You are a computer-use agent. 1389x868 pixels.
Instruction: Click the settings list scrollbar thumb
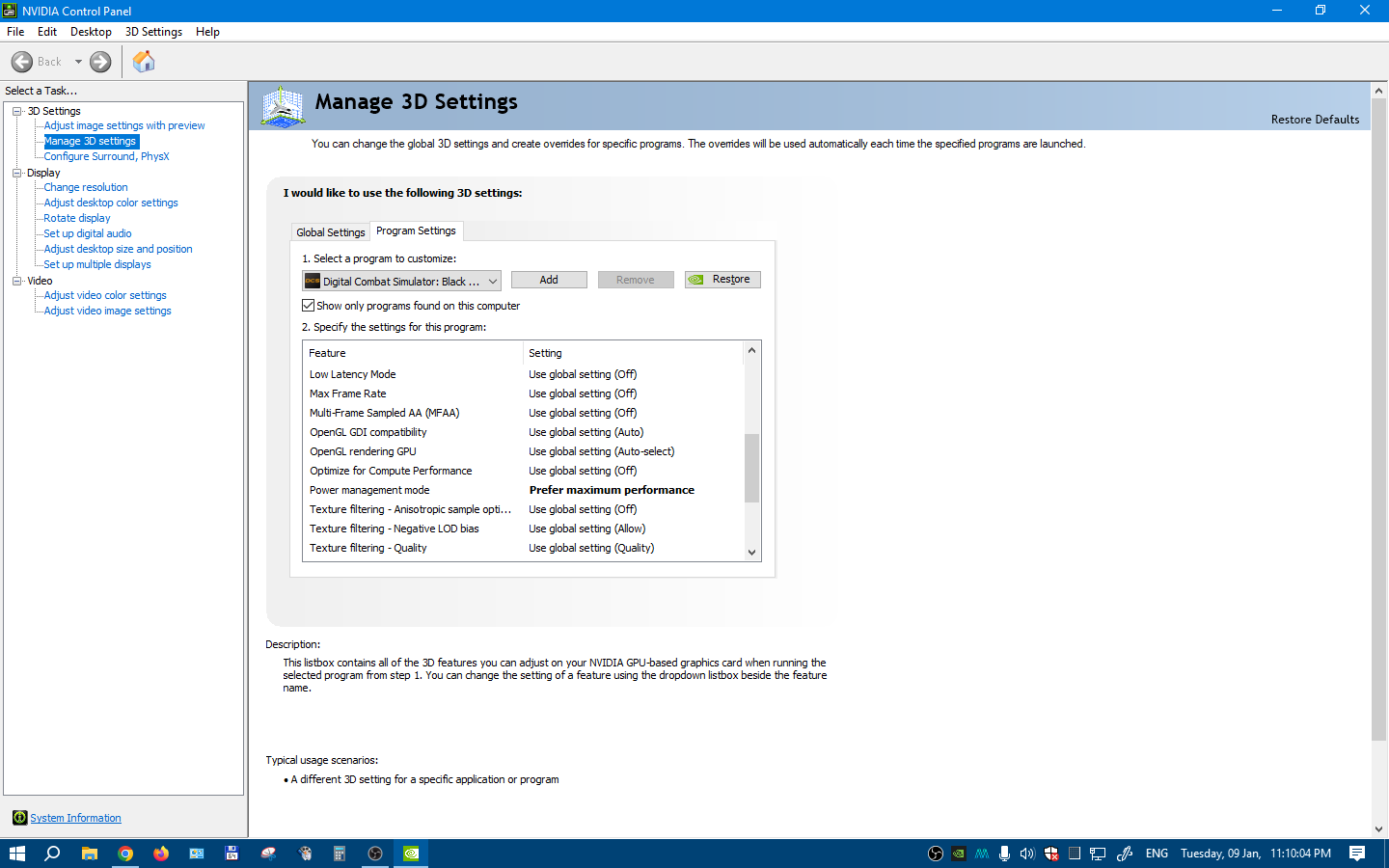click(751, 468)
